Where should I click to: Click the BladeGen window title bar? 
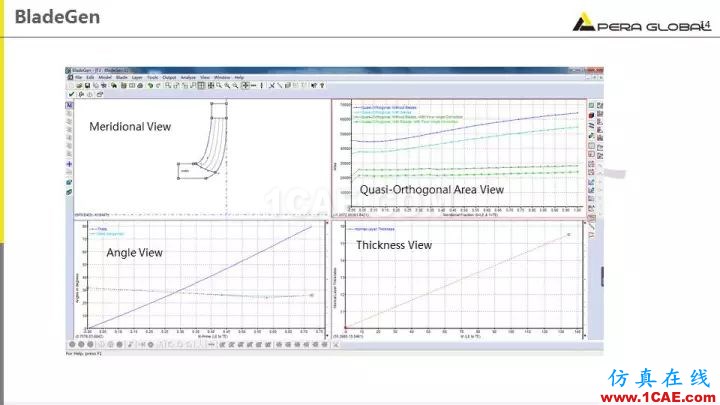tap(334, 70)
